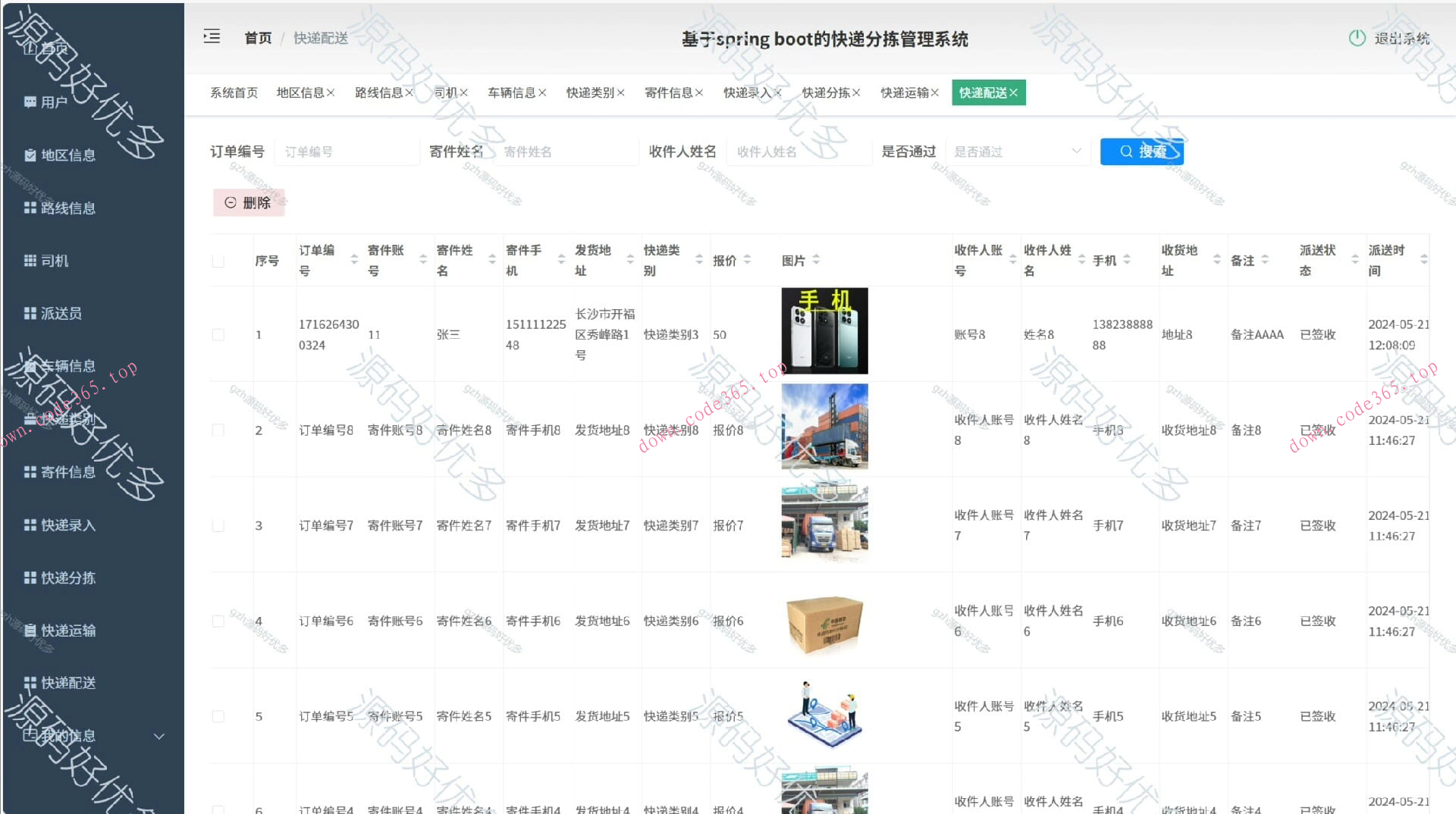Check the checkbox for order 1716264300324
The image size is (1456, 814).
coord(219,333)
